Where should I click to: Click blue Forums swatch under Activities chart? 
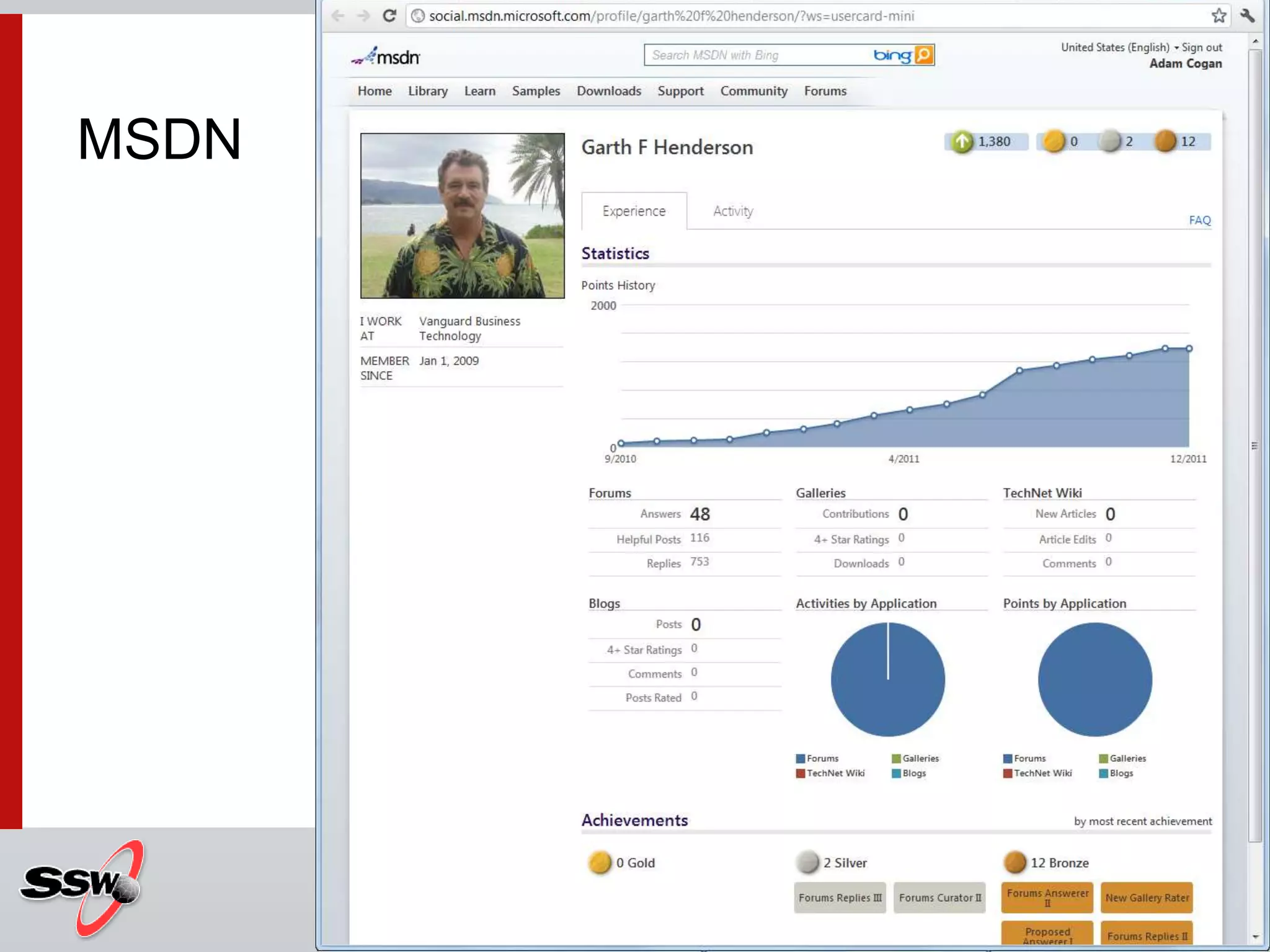(x=801, y=758)
